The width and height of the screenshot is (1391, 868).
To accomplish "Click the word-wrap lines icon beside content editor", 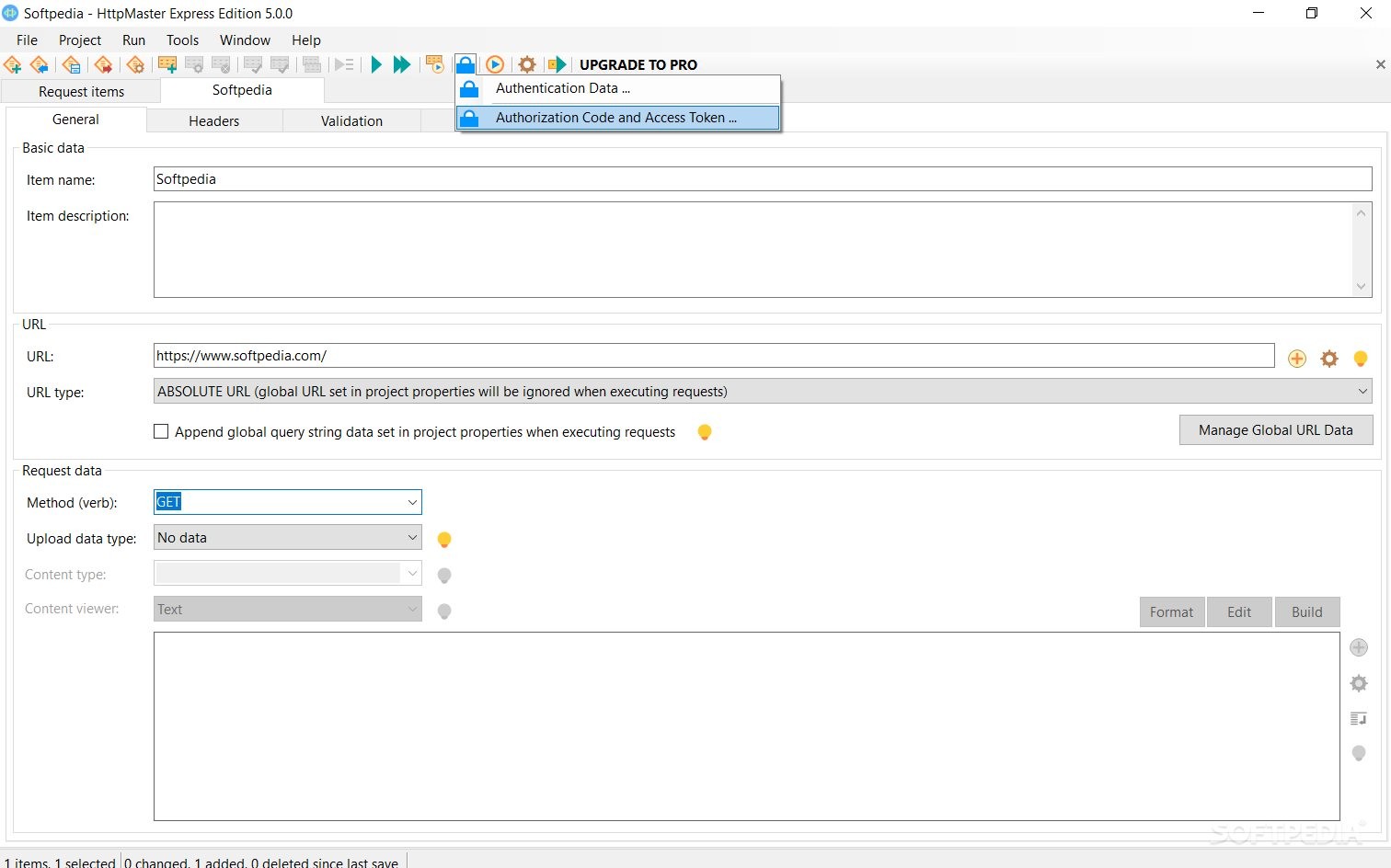I will tap(1359, 718).
